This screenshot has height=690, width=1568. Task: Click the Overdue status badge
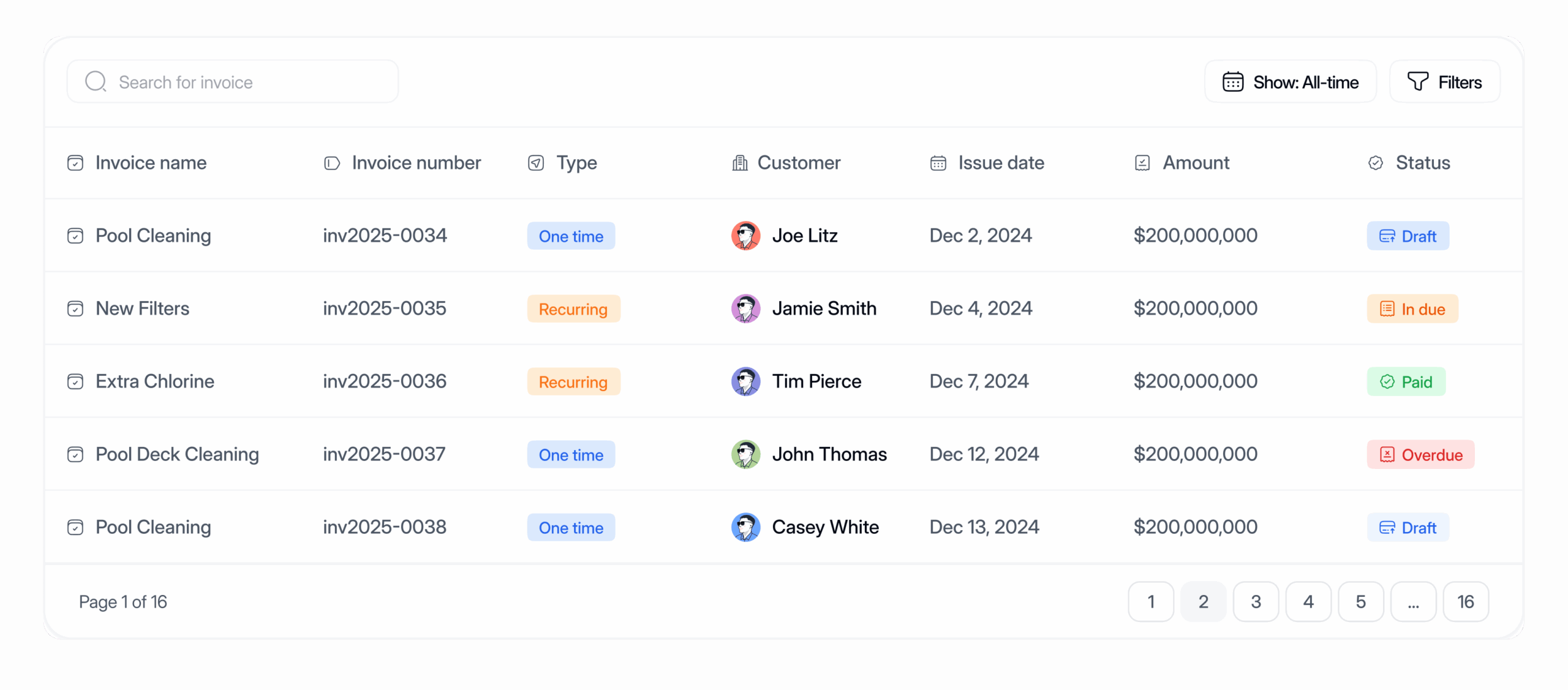[1420, 455]
